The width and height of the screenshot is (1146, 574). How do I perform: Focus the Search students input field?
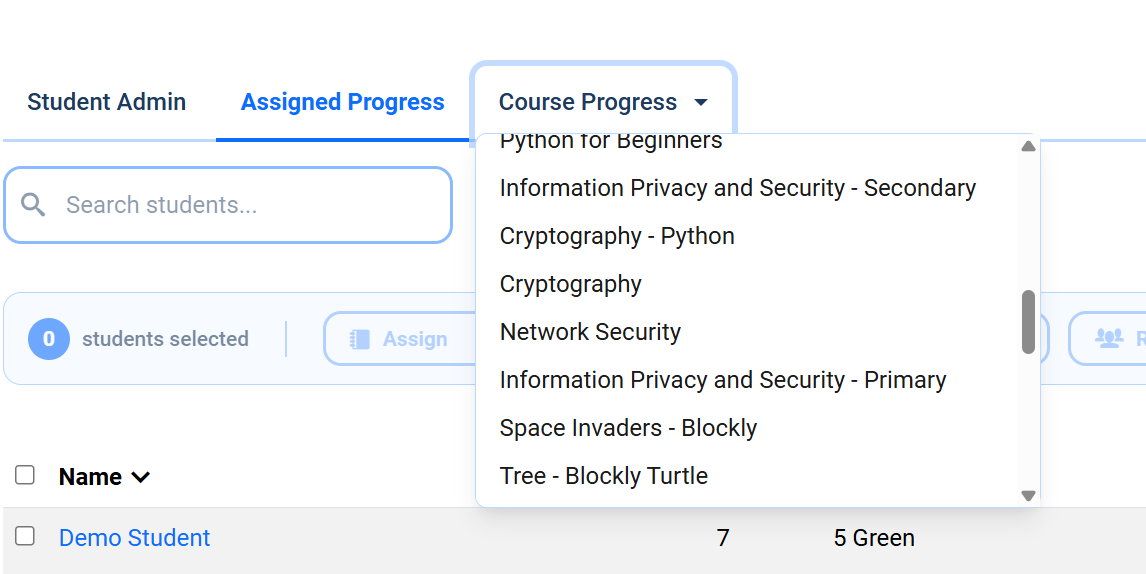click(250, 205)
